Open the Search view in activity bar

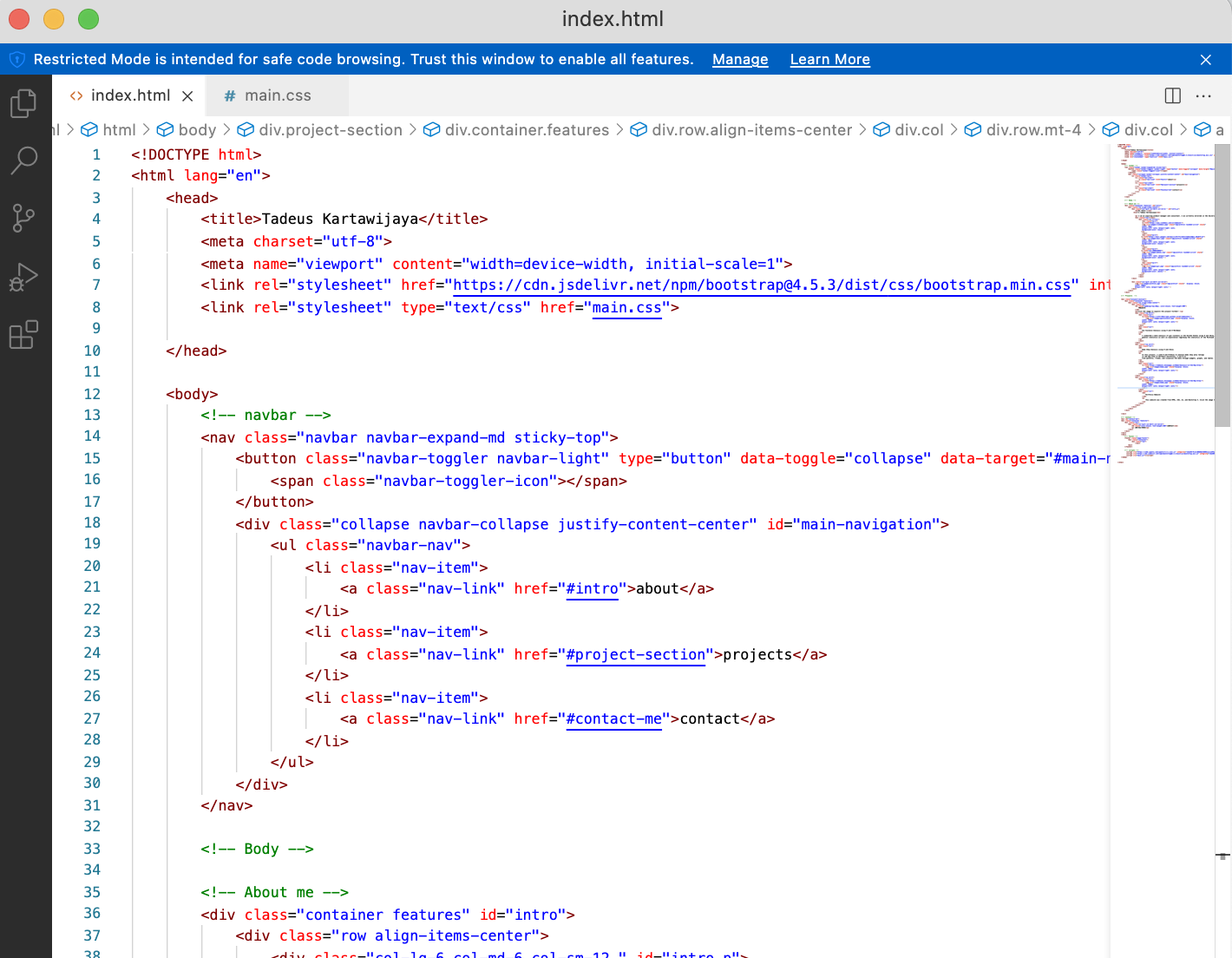[23, 161]
